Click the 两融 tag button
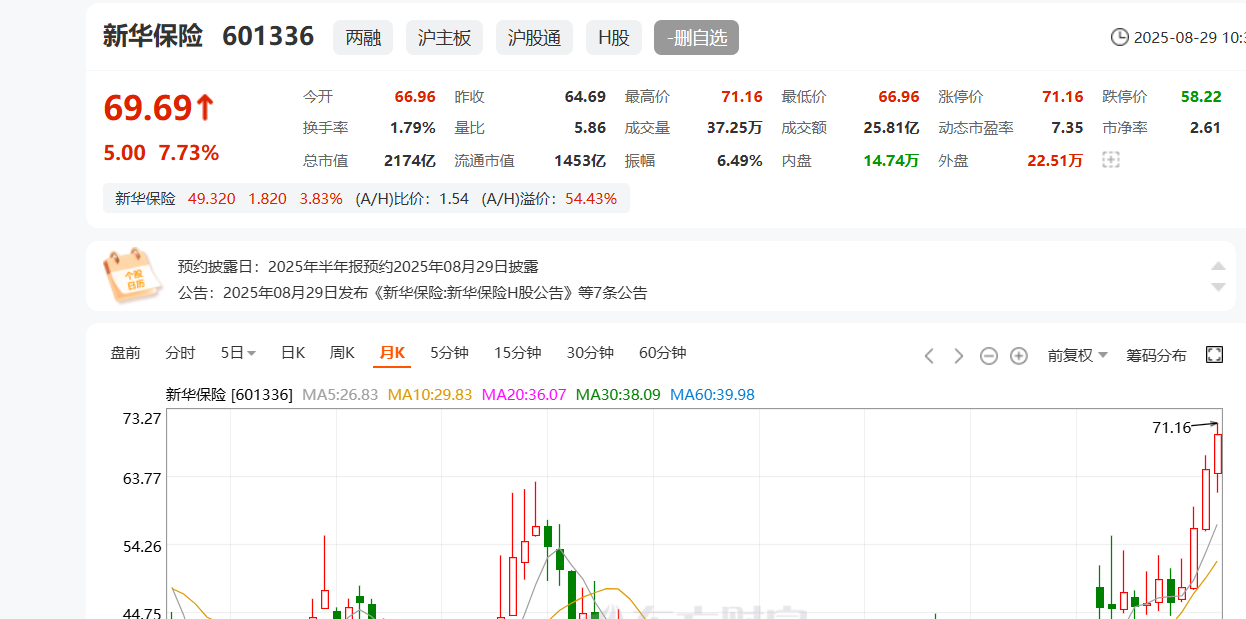This screenshot has height=619, width=1246. [x=362, y=38]
